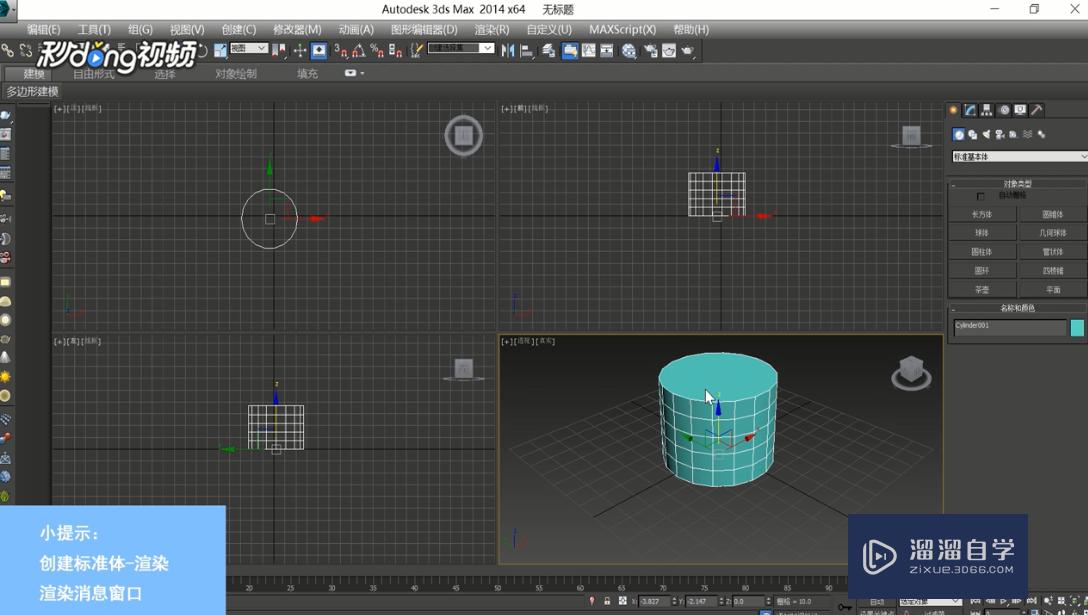The width and height of the screenshot is (1088, 615).
Task: Switch to the Shapes category in the Create panel
Action: tap(971, 132)
